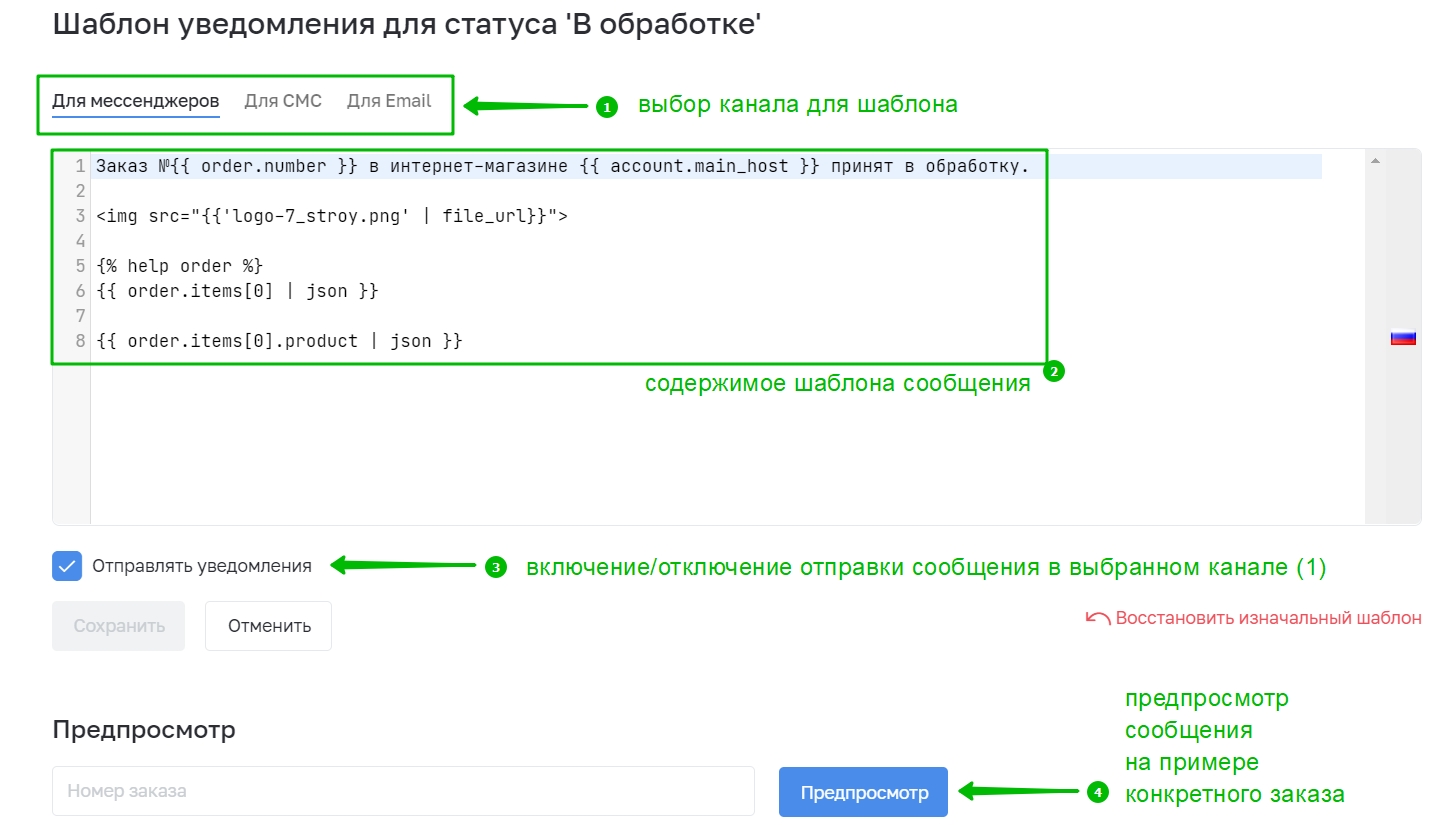Click line number 8 in editor gutter
The image size is (1444, 825).
click(x=80, y=341)
